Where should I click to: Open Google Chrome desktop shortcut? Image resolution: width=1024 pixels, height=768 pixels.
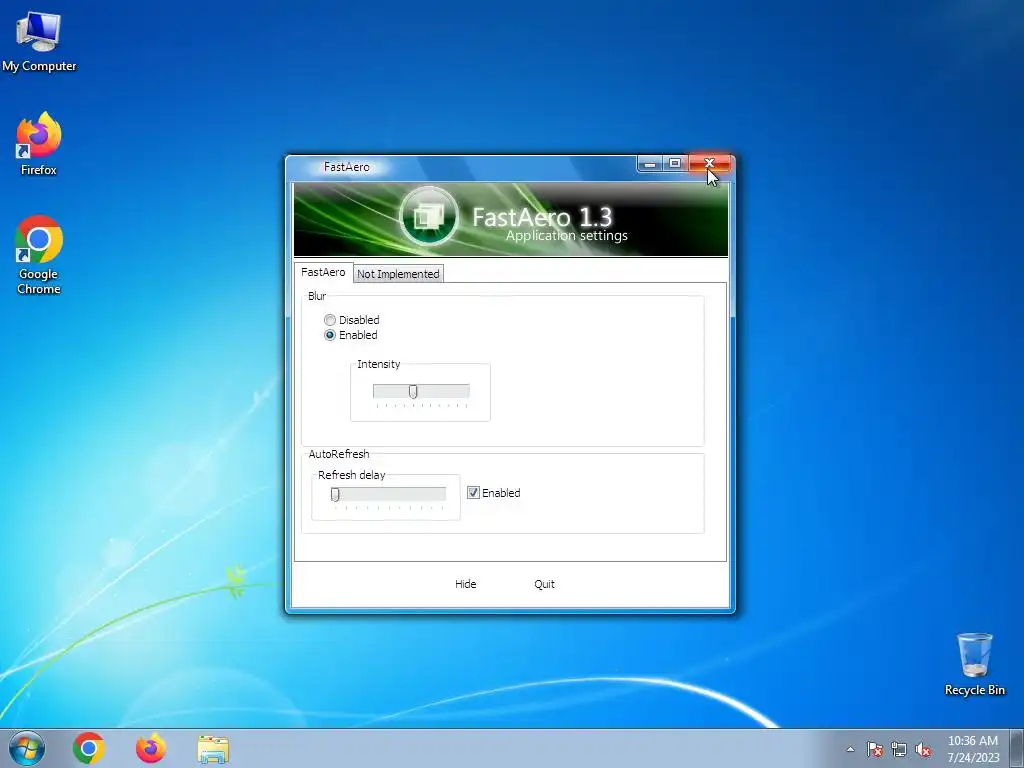coord(39,255)
